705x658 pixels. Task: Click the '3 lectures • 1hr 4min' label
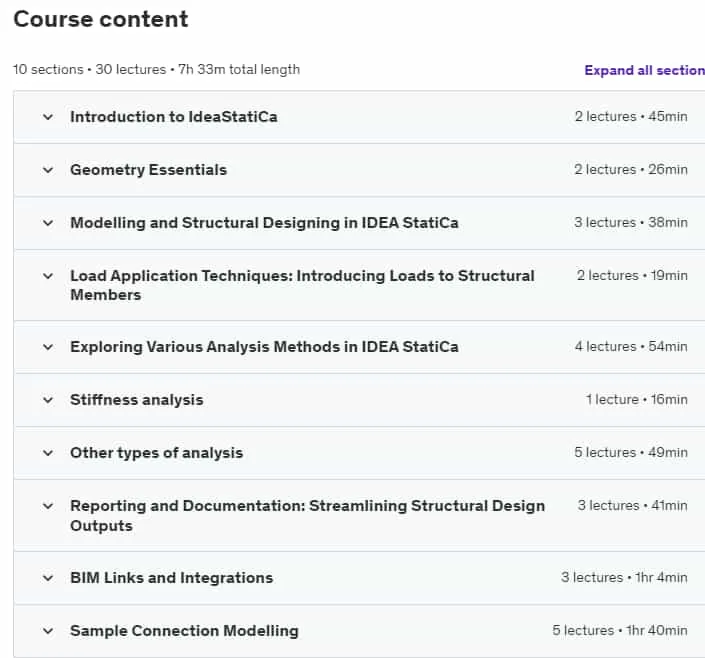coord(624,577)
